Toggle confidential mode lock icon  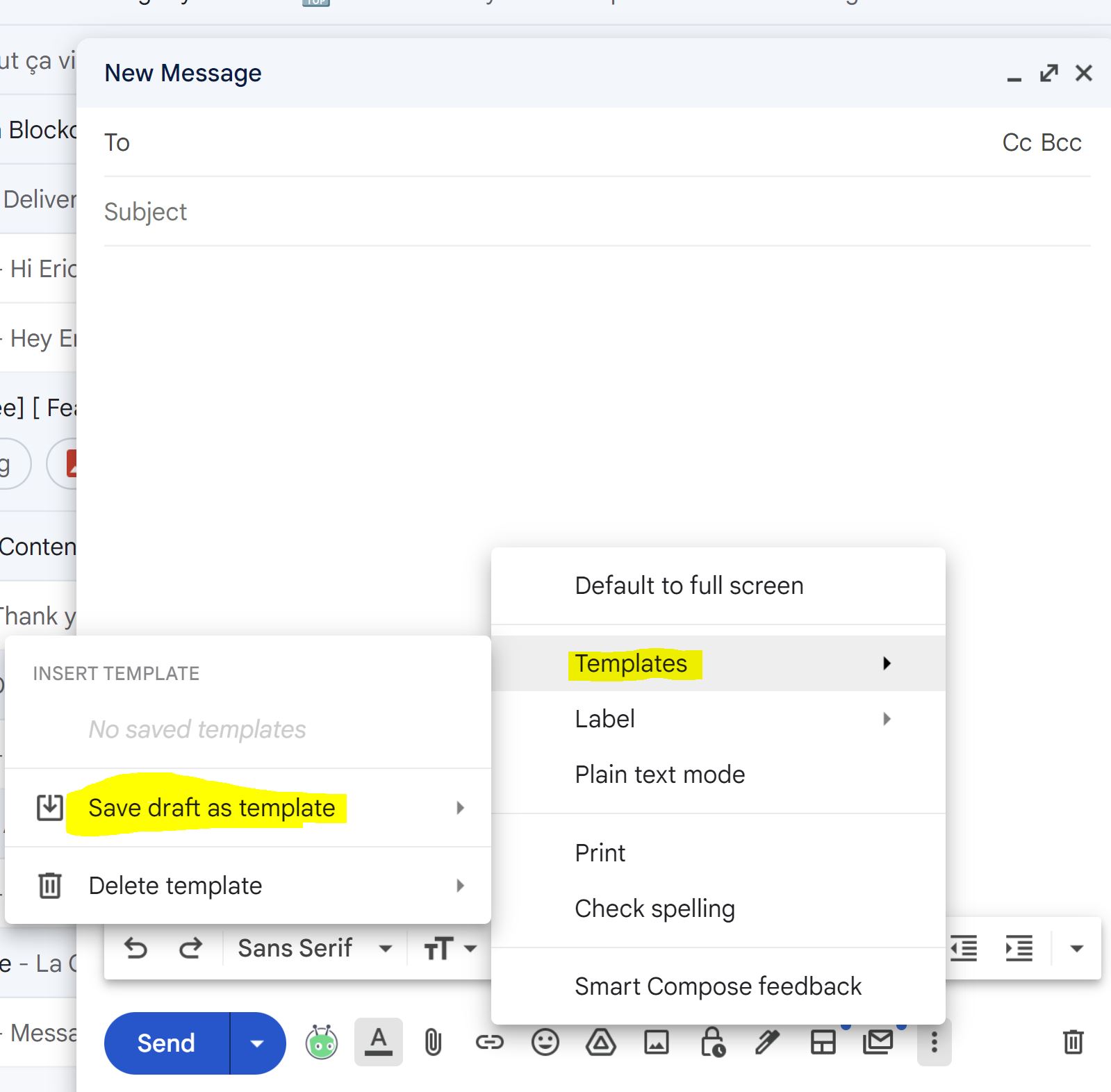pyautogui.click(x=712, y=1043)
